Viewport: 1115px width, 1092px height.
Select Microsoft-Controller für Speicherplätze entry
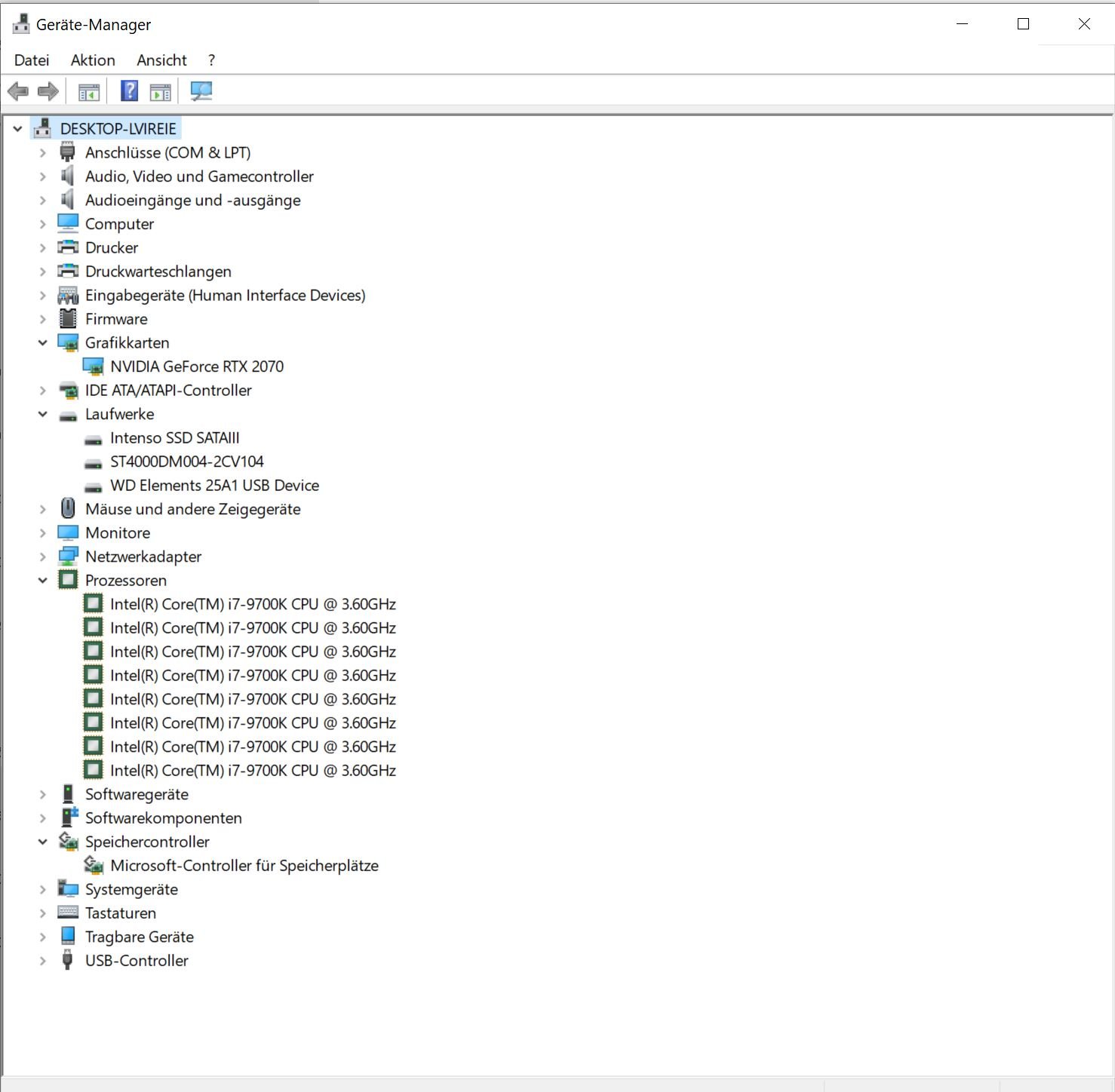[244, 866]
